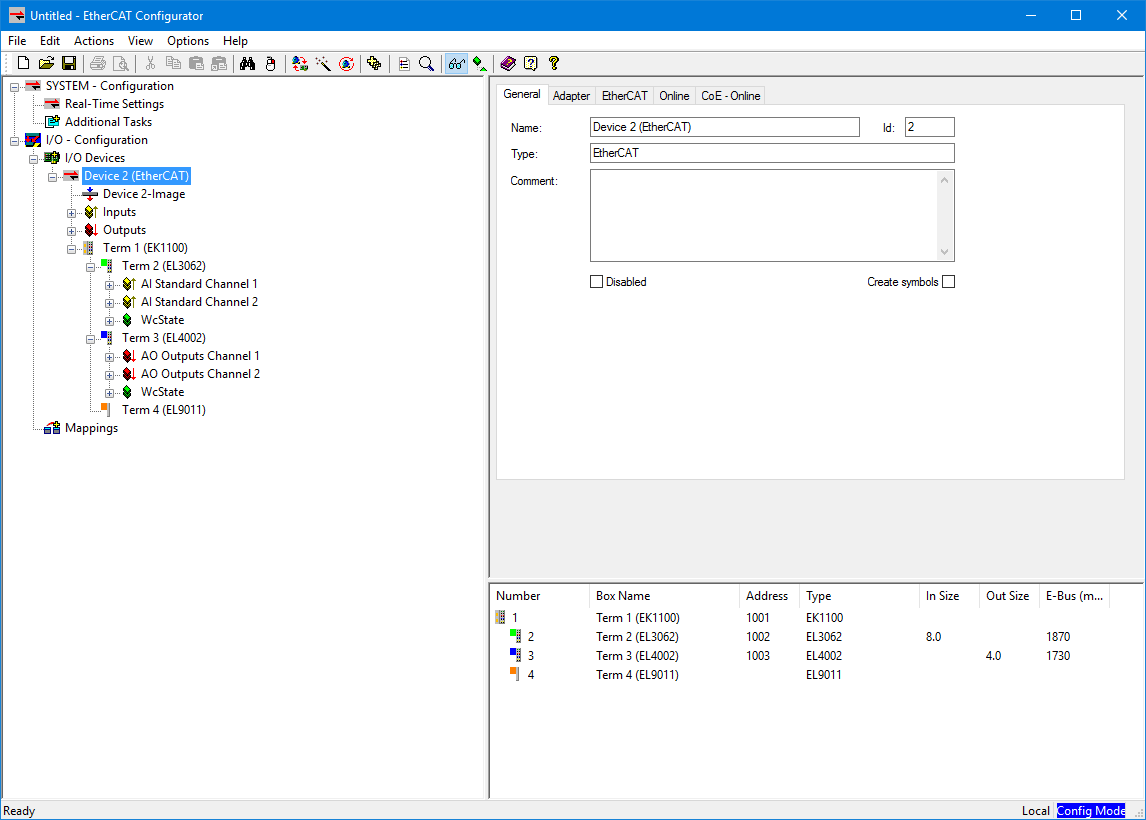Open the Actions menu

94,41
